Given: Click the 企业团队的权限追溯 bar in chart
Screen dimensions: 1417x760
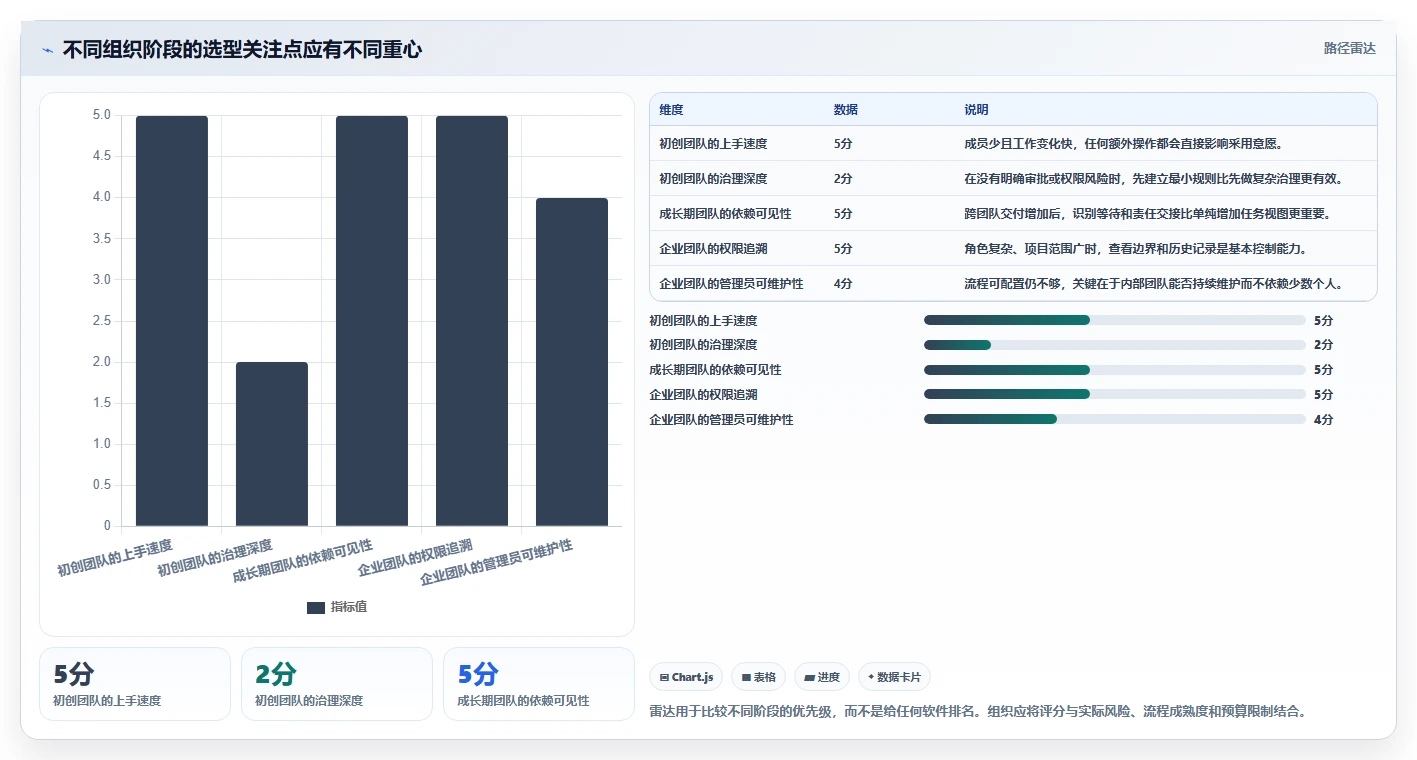Looking at the screenshot, I should pyautogui.click(x=472, y=321).
